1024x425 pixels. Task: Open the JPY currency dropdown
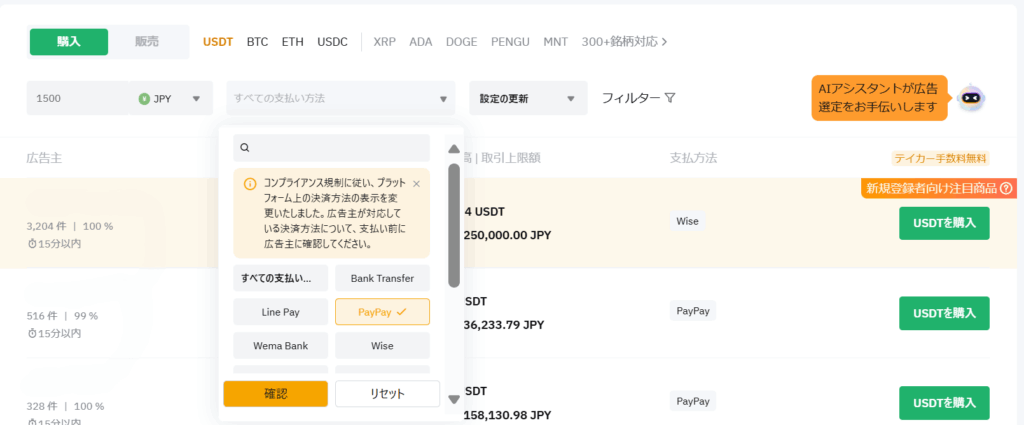[x=170, y=98]
